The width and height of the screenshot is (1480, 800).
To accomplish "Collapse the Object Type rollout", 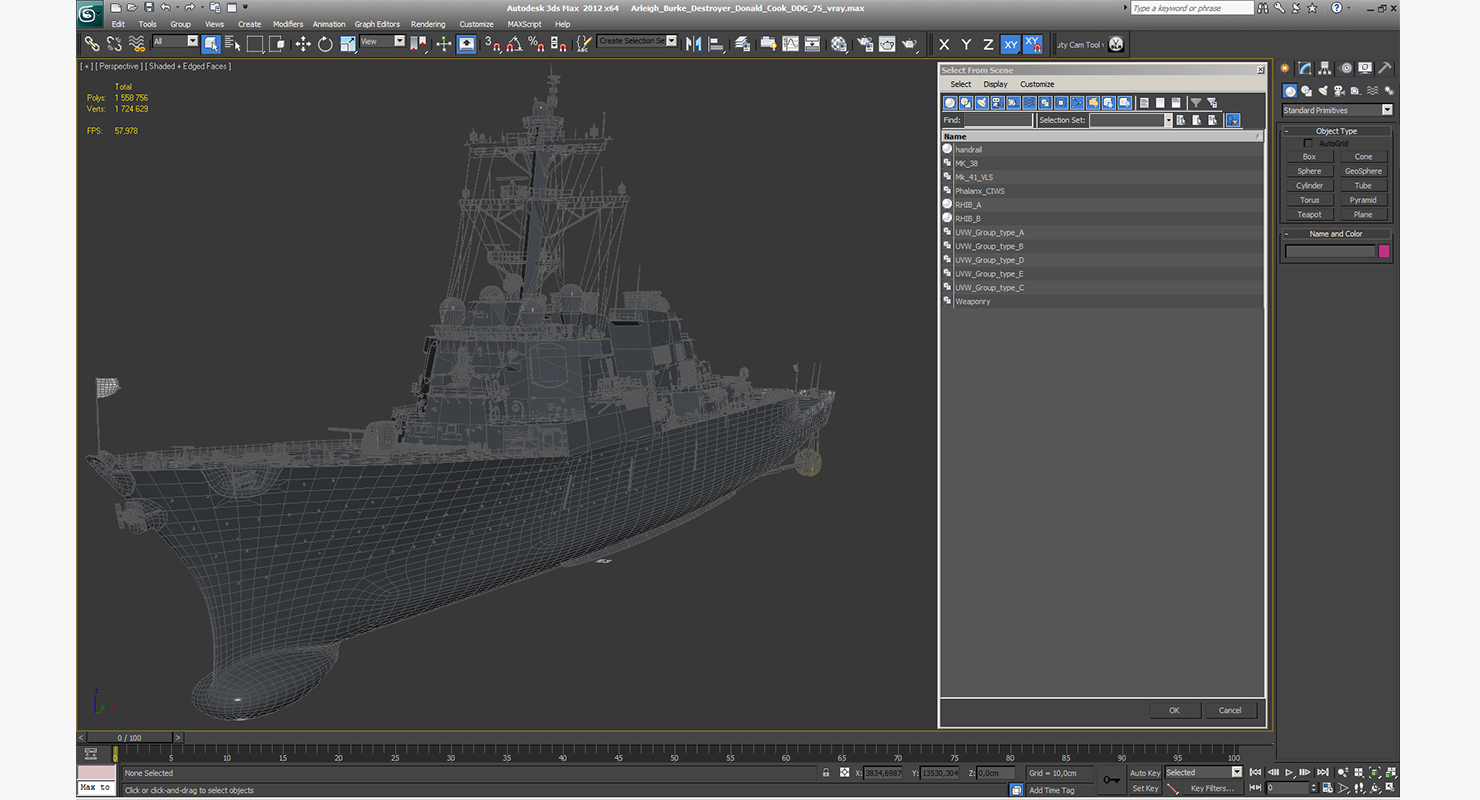I will 1337,131.
